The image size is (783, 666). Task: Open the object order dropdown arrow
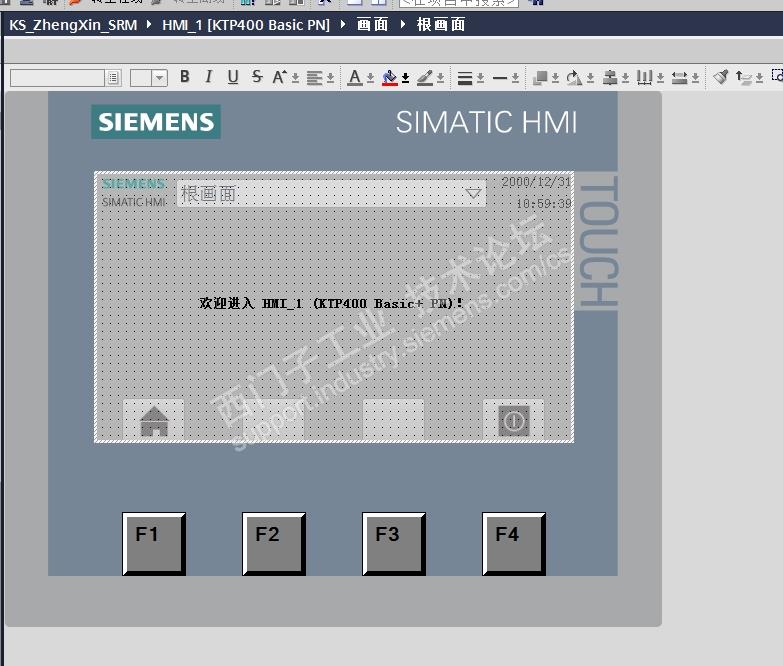(555, 78)
